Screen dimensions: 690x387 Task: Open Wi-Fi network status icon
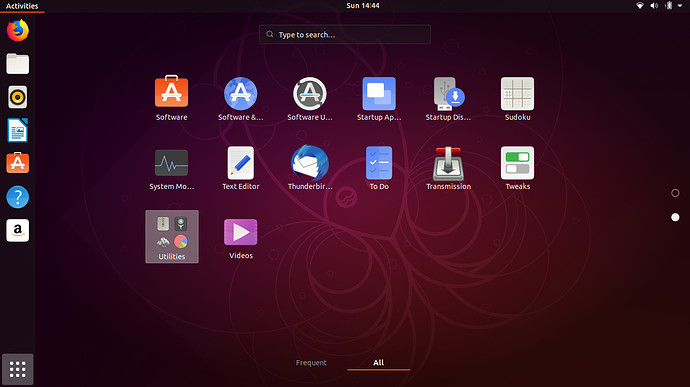pos(640,6)
